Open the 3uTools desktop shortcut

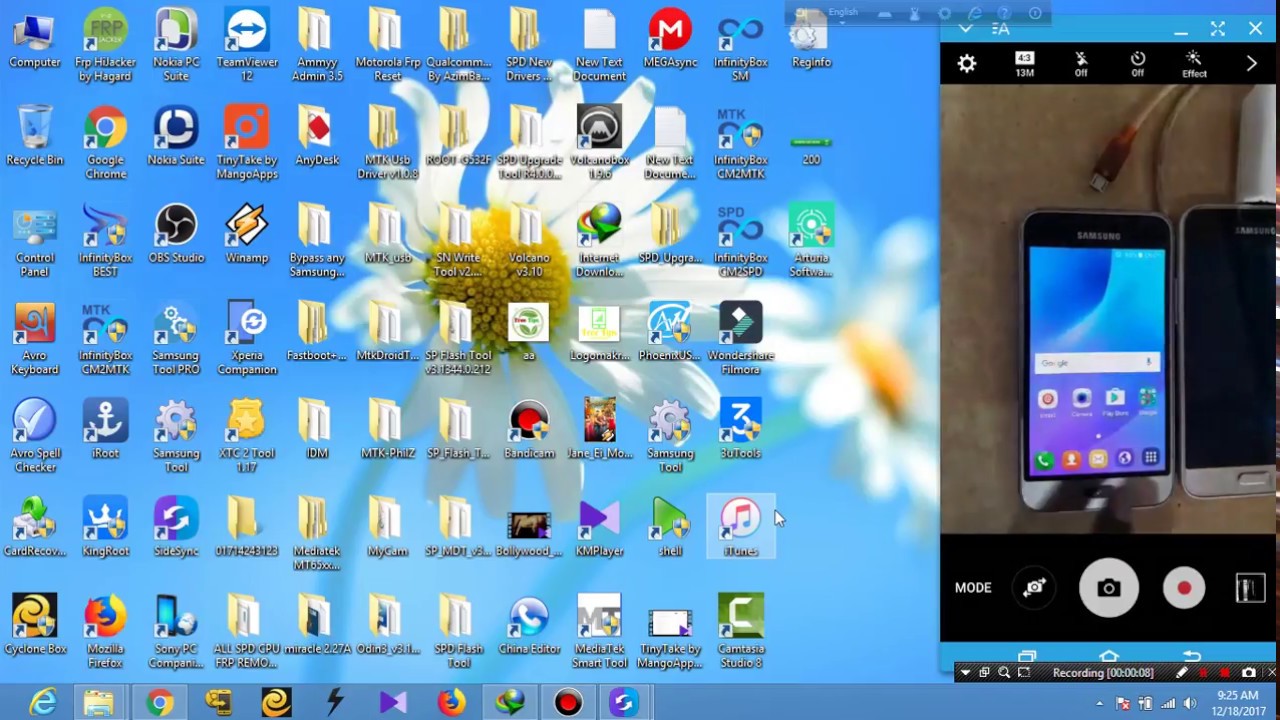(741, 429)
